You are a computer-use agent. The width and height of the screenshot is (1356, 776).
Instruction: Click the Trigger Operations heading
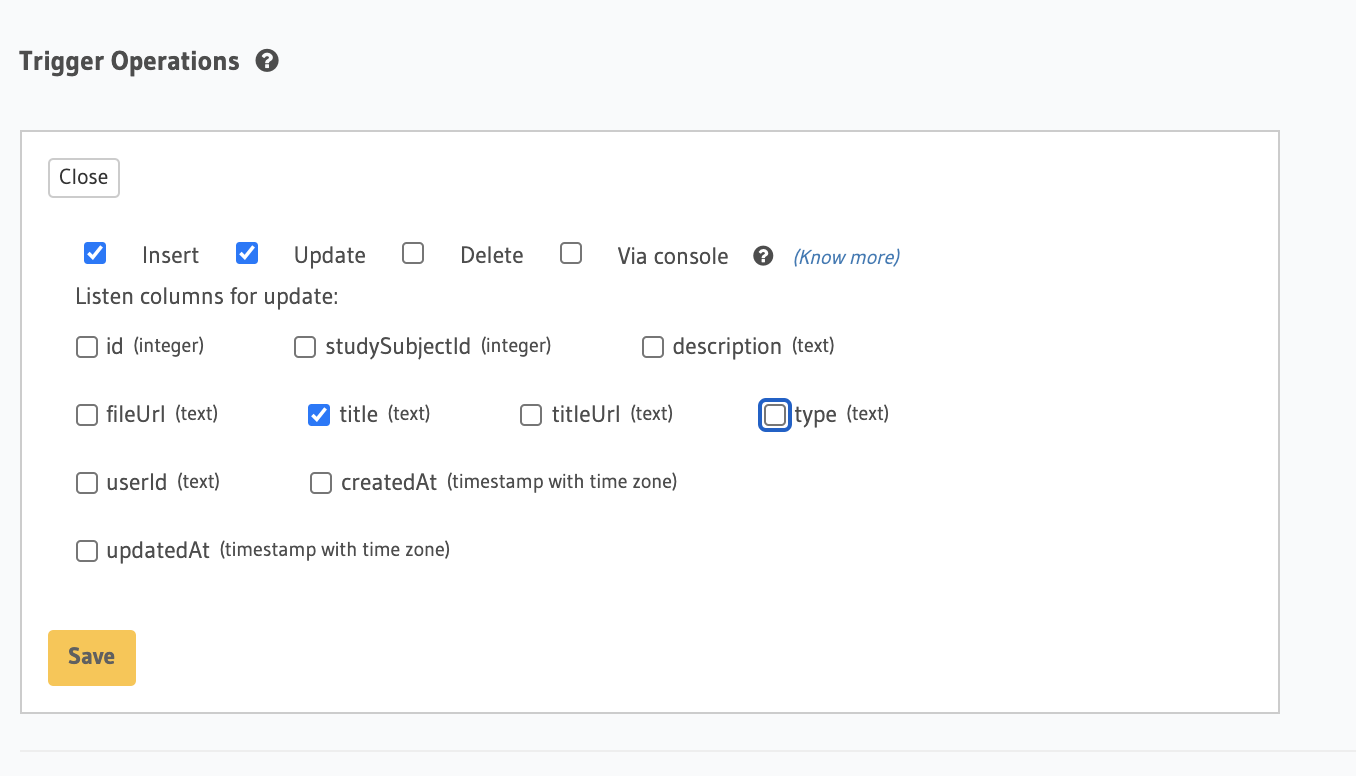(x=130, y=62)
